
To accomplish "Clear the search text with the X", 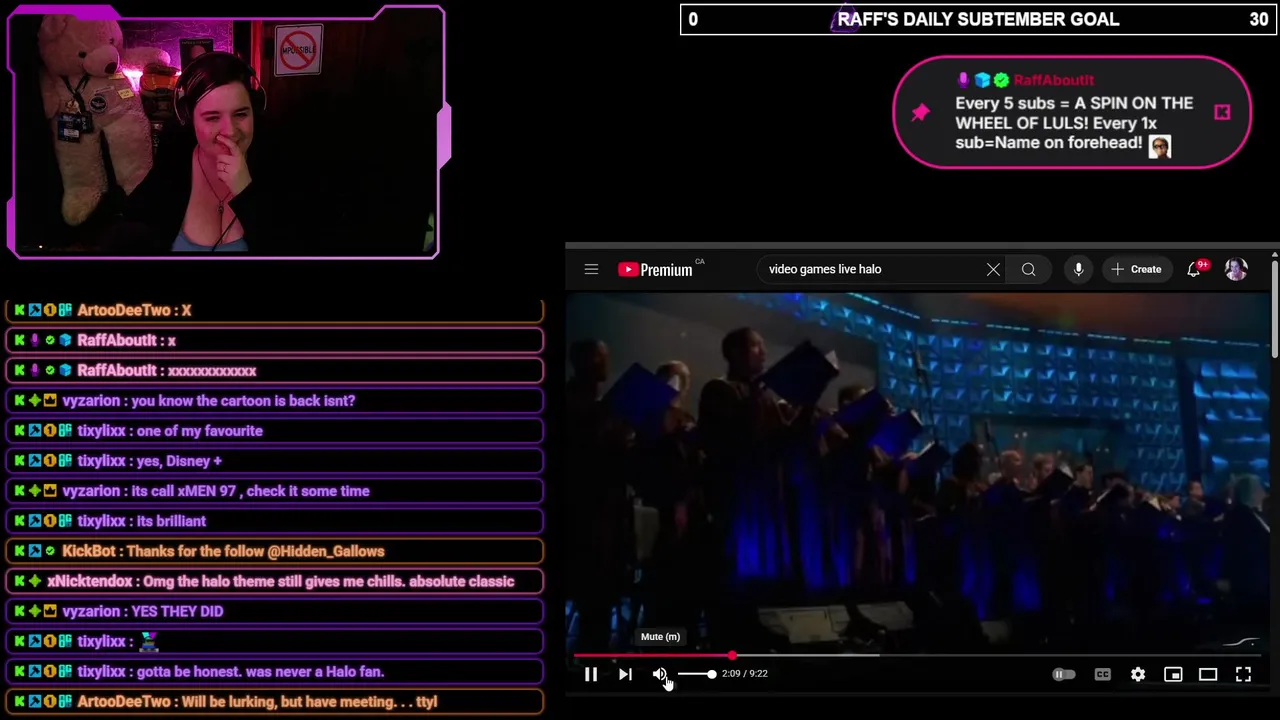I will click(x=993, y=269).
